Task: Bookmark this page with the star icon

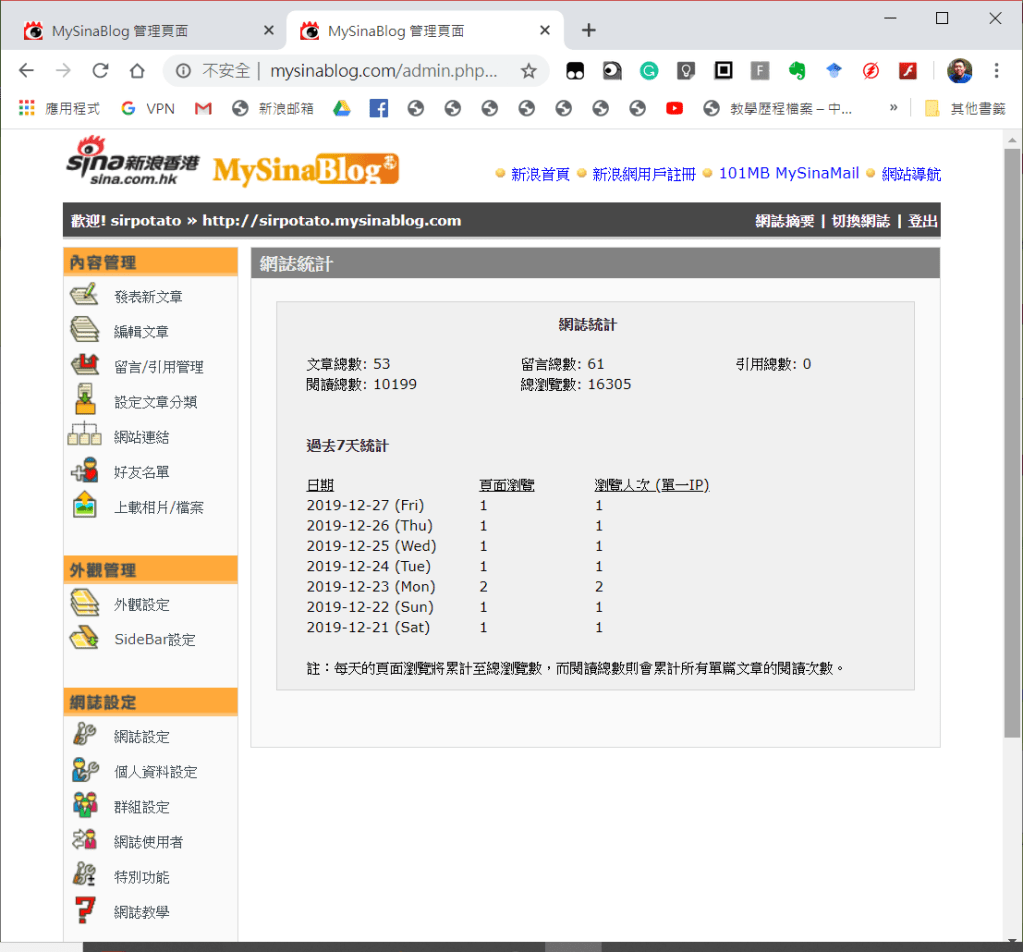Action: point(529,71)
